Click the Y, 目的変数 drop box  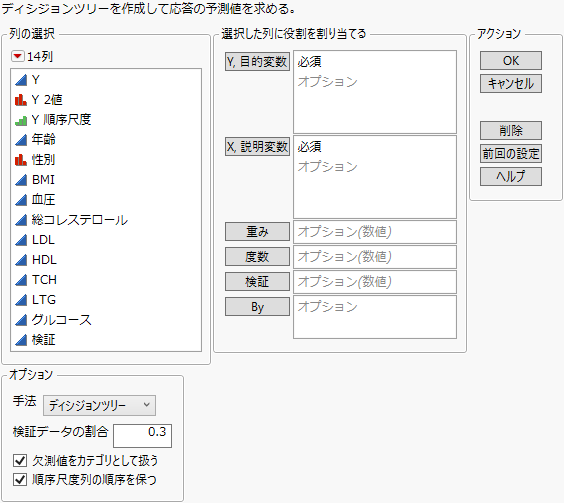375,92
